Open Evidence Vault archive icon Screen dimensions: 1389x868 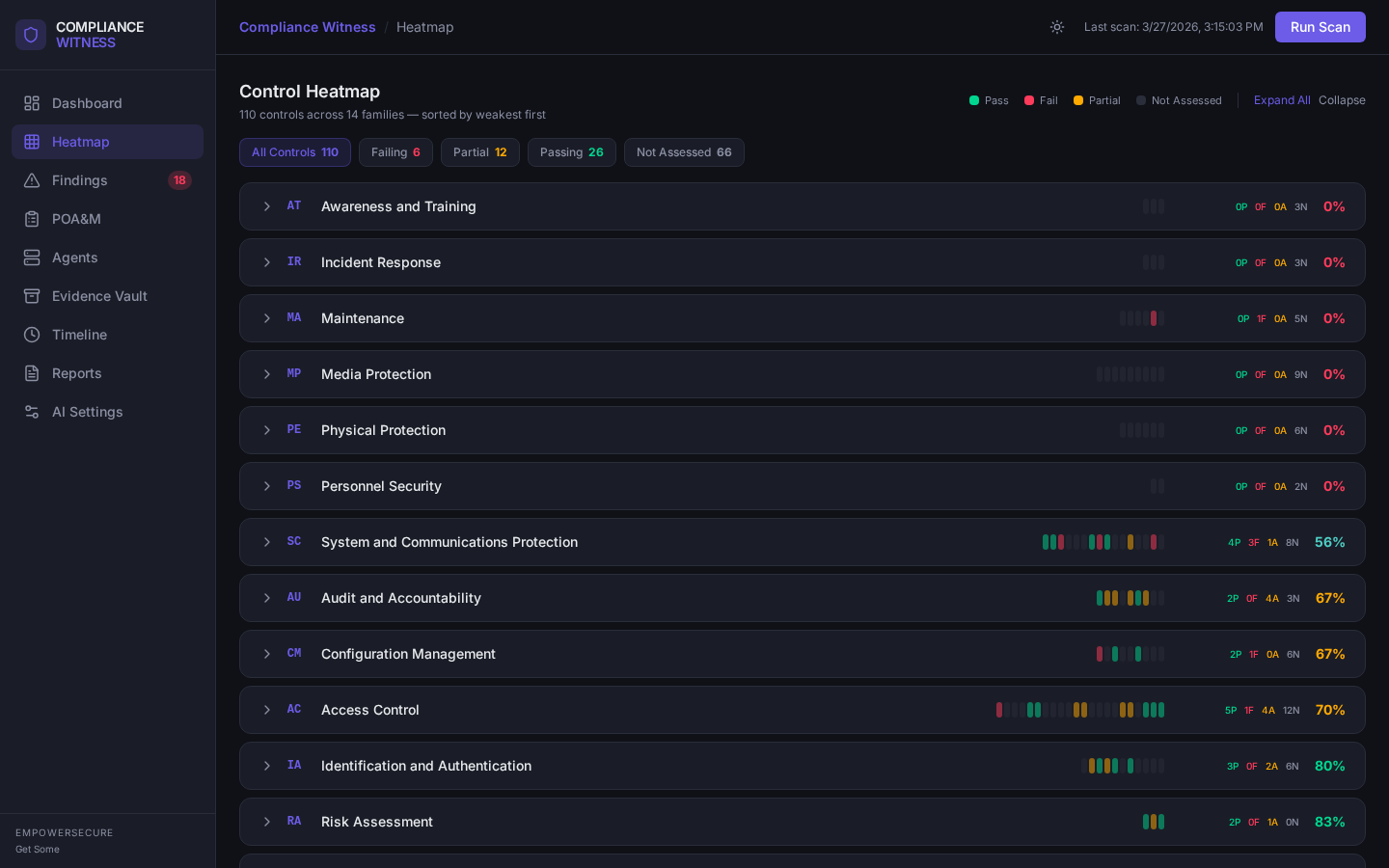click(32, 296)
